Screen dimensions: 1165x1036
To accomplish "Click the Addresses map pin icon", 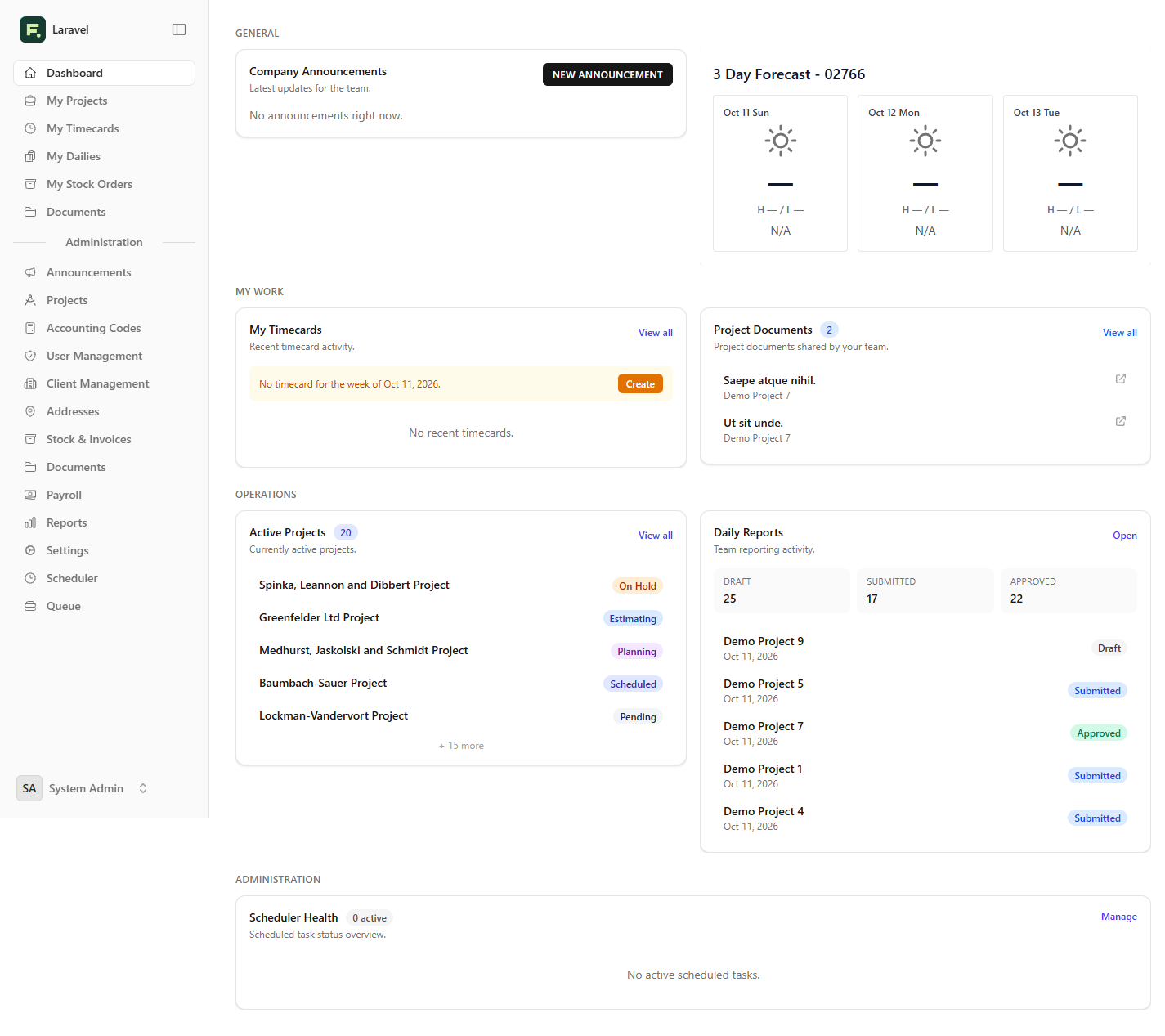I will point(30,411).
